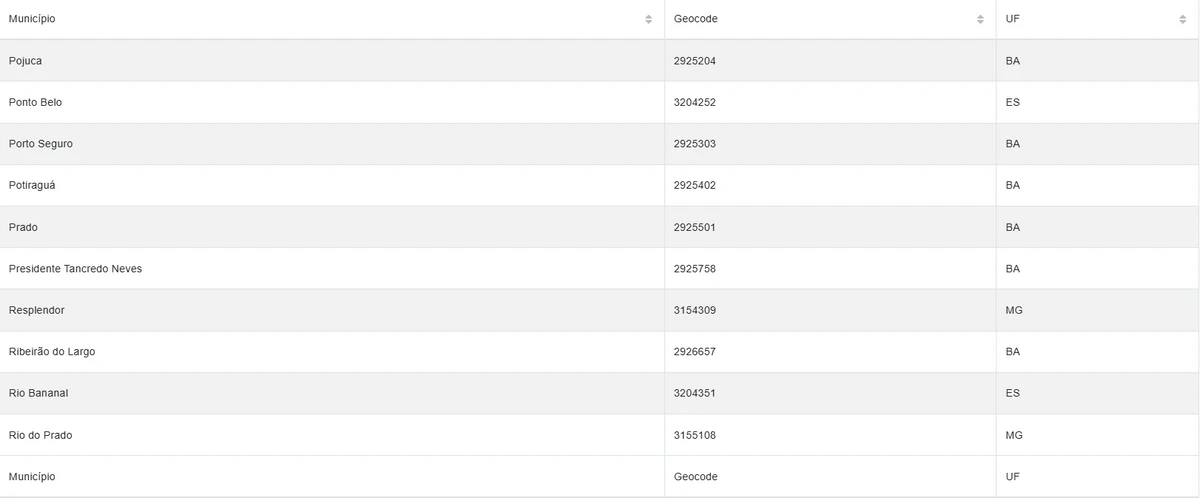
Task: Select geocode value 3204252
Action: coord(695,102)
